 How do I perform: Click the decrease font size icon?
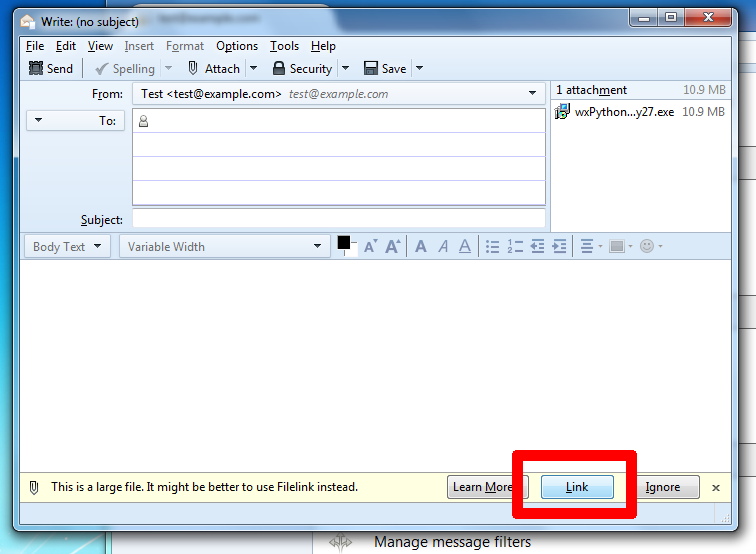[x=370, y=246]
